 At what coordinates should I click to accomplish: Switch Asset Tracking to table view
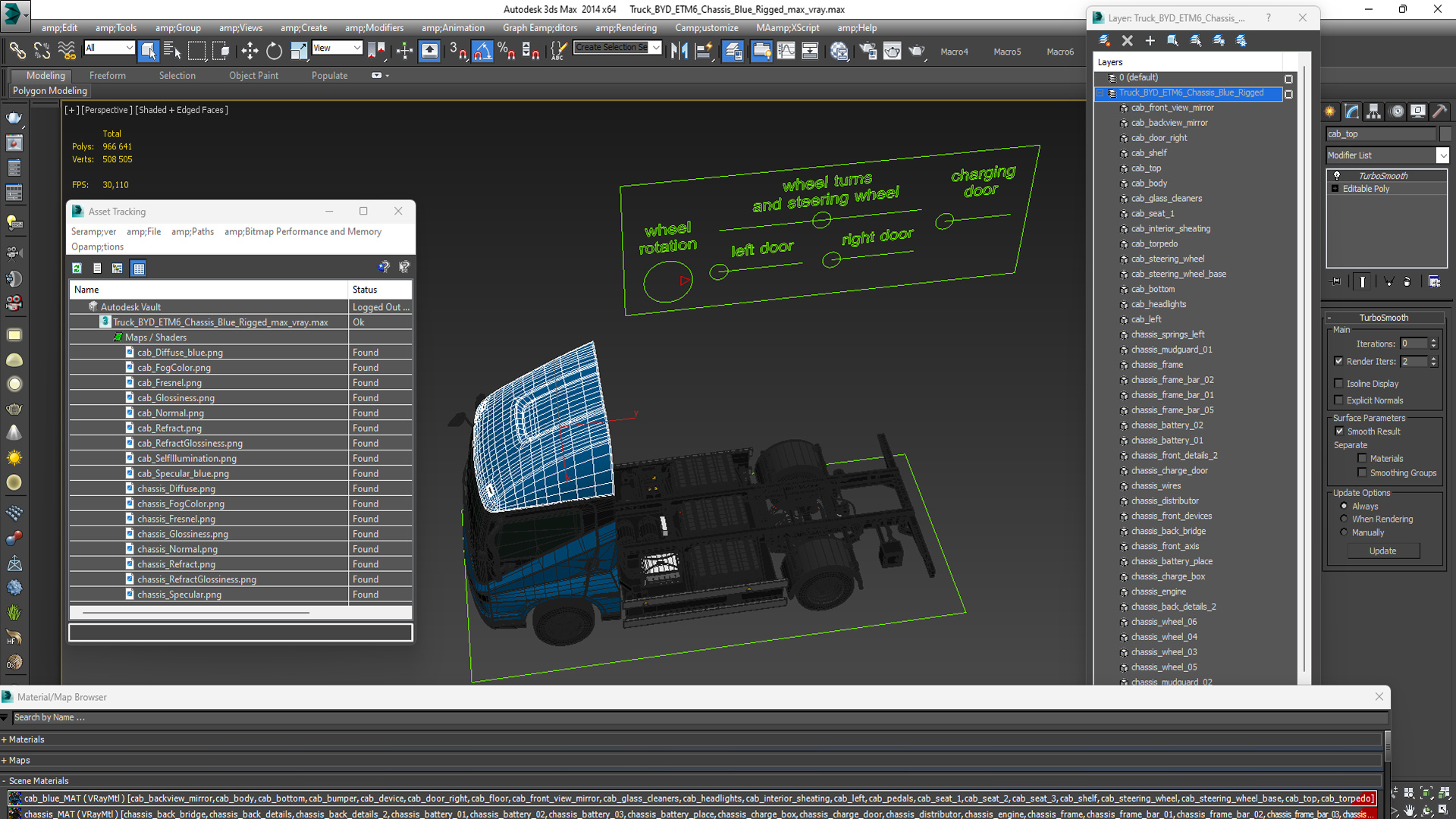click(x=138, y=268)
